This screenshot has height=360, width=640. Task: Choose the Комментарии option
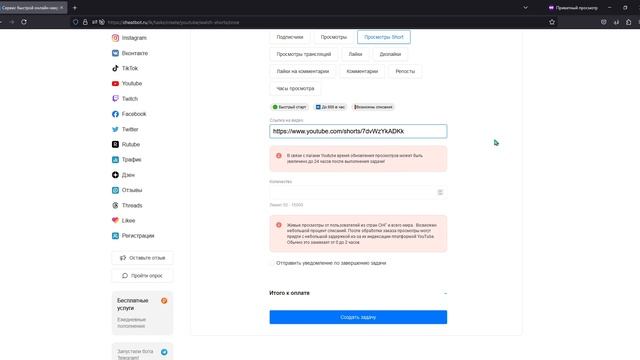pos(362,71)
